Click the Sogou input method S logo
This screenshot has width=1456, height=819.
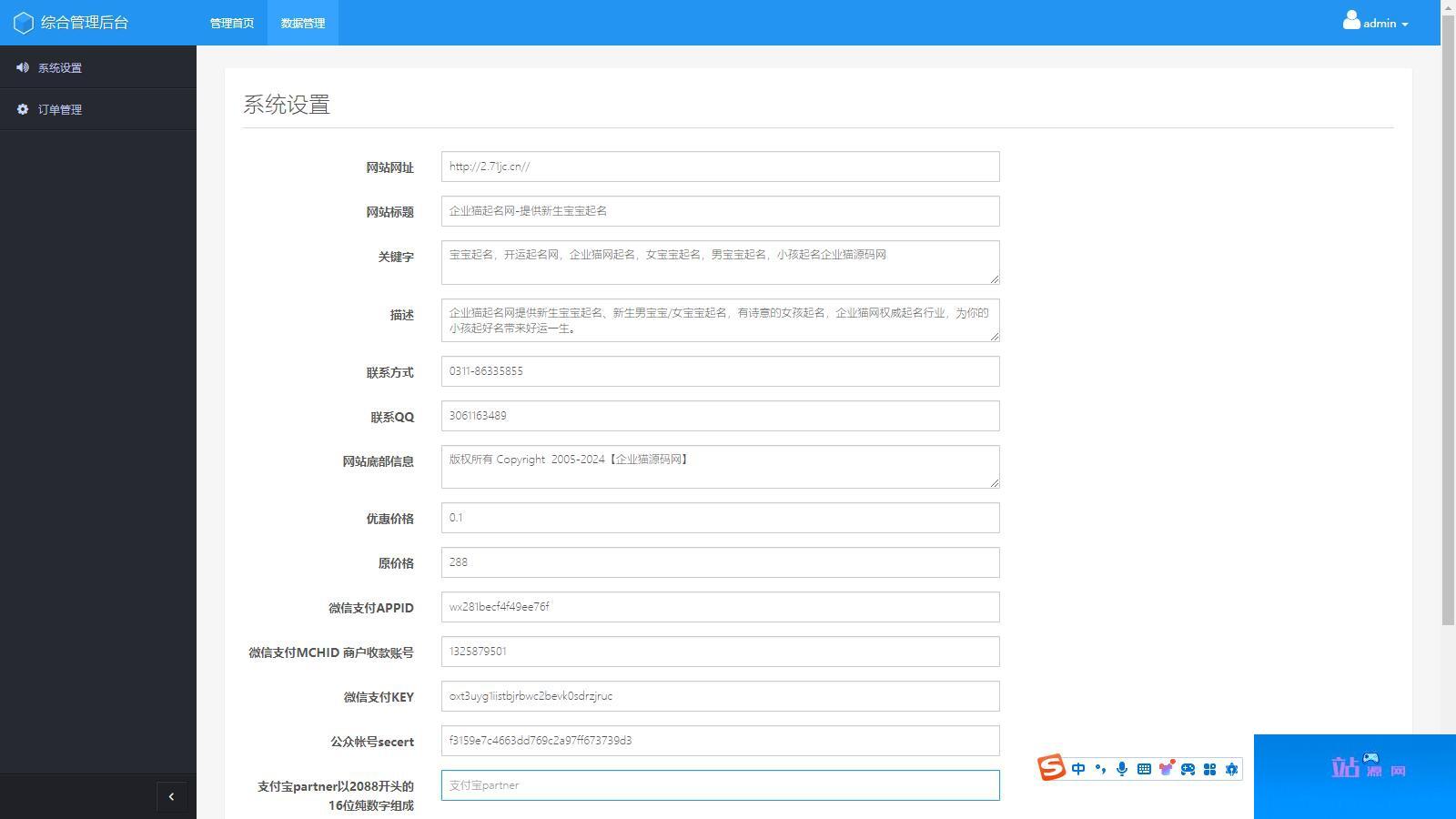1051,768
